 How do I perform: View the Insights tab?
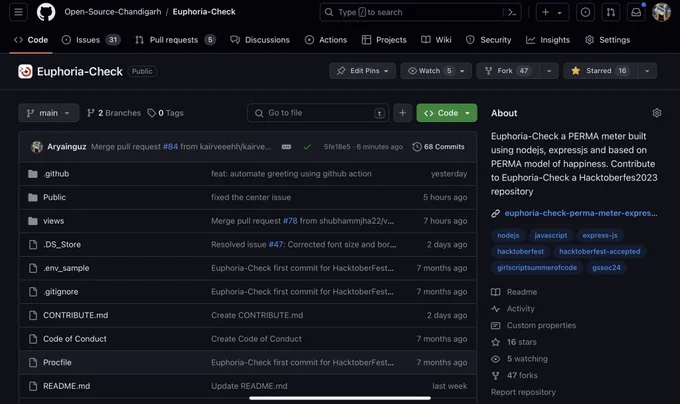point(548,40)
